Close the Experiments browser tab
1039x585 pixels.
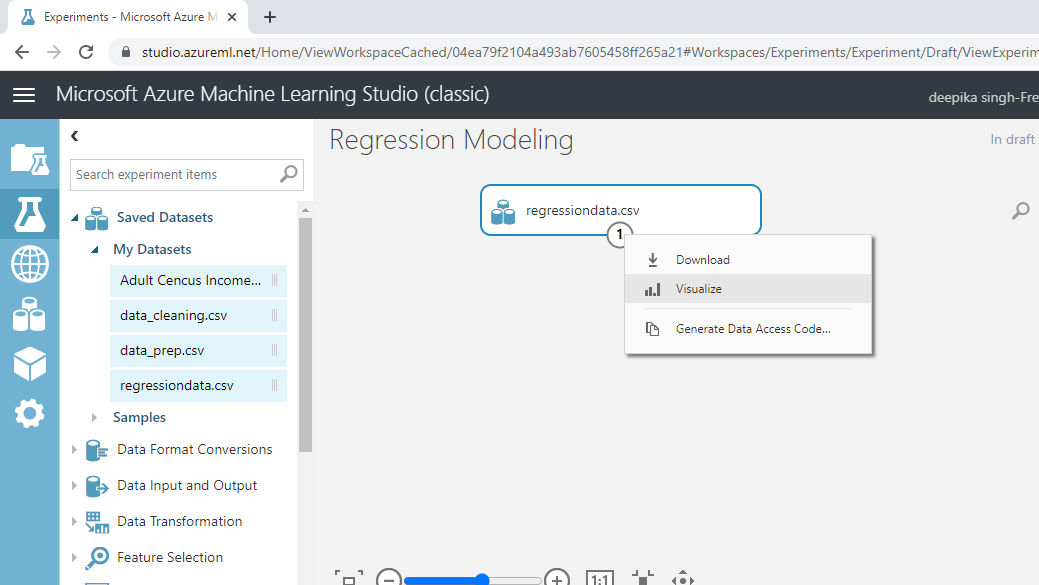[232, 17]
